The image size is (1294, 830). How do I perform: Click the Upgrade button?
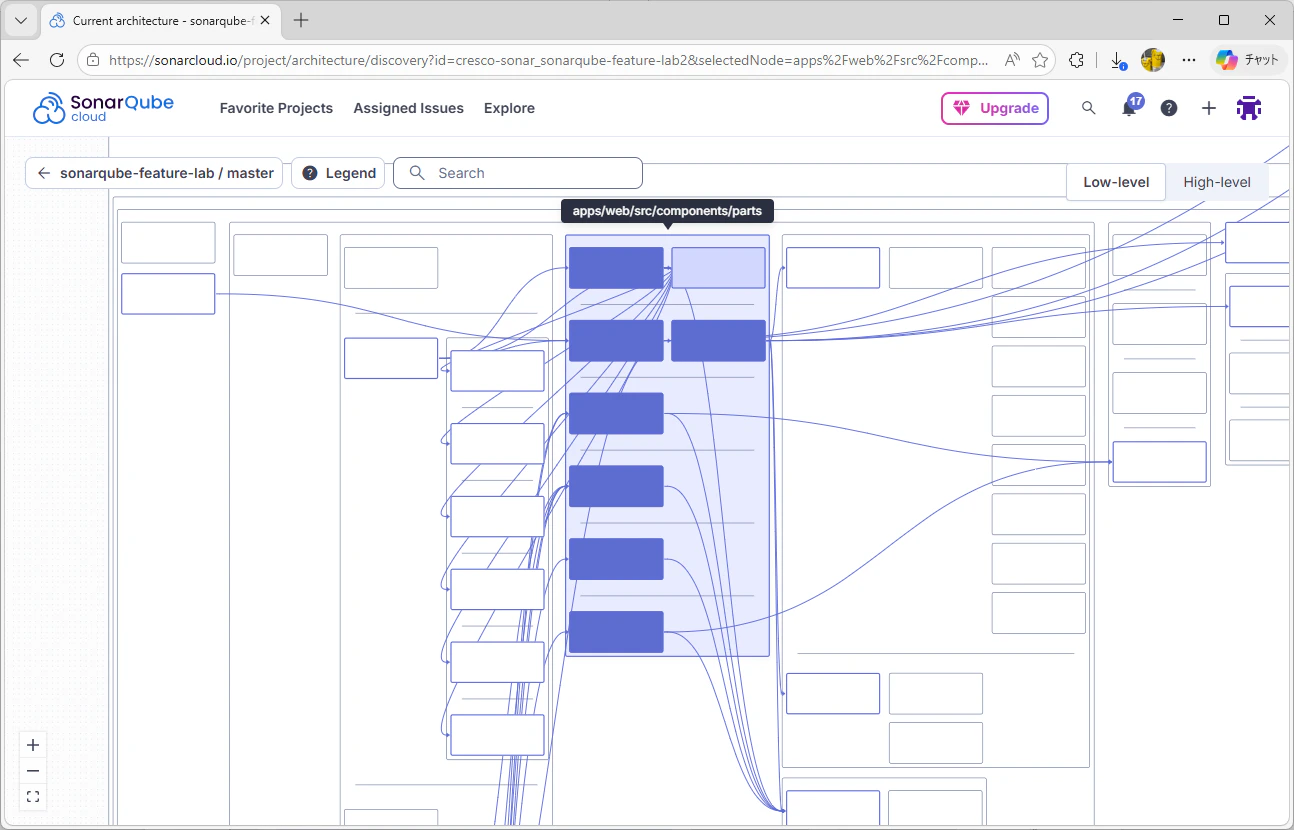(x=995, y=108)
